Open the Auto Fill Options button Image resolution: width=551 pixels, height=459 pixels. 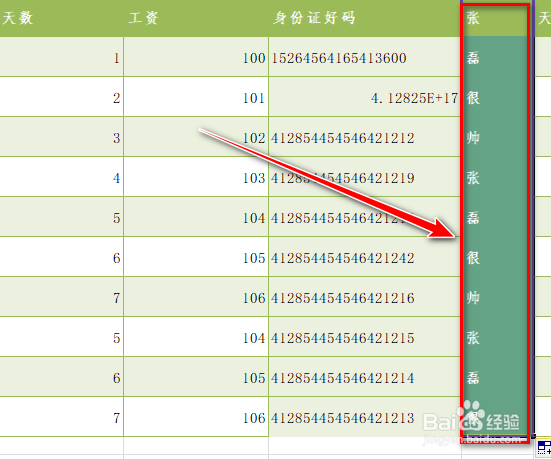544,448
